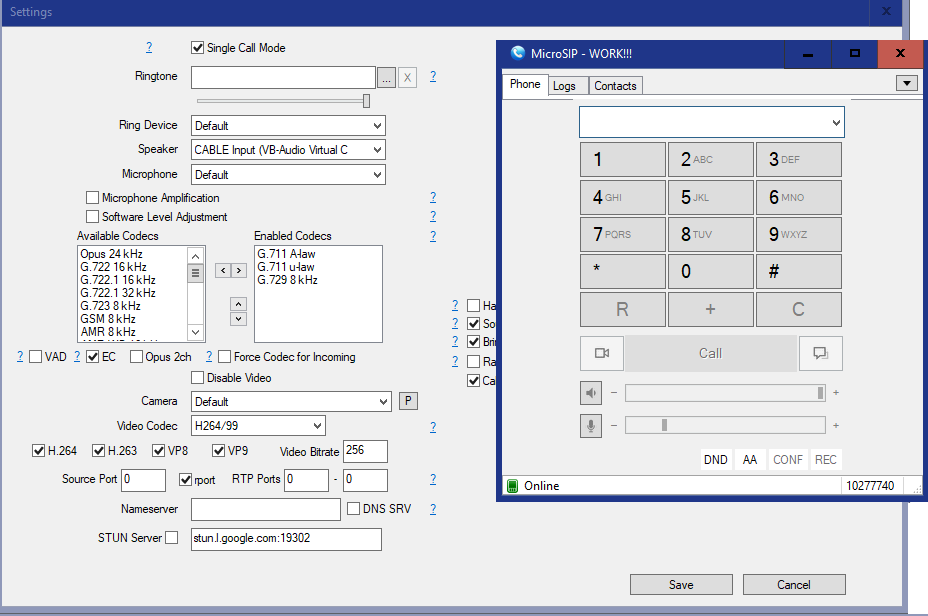Select G.729 8 kHz in Enabled Codecs

click(x=287, y=280)
